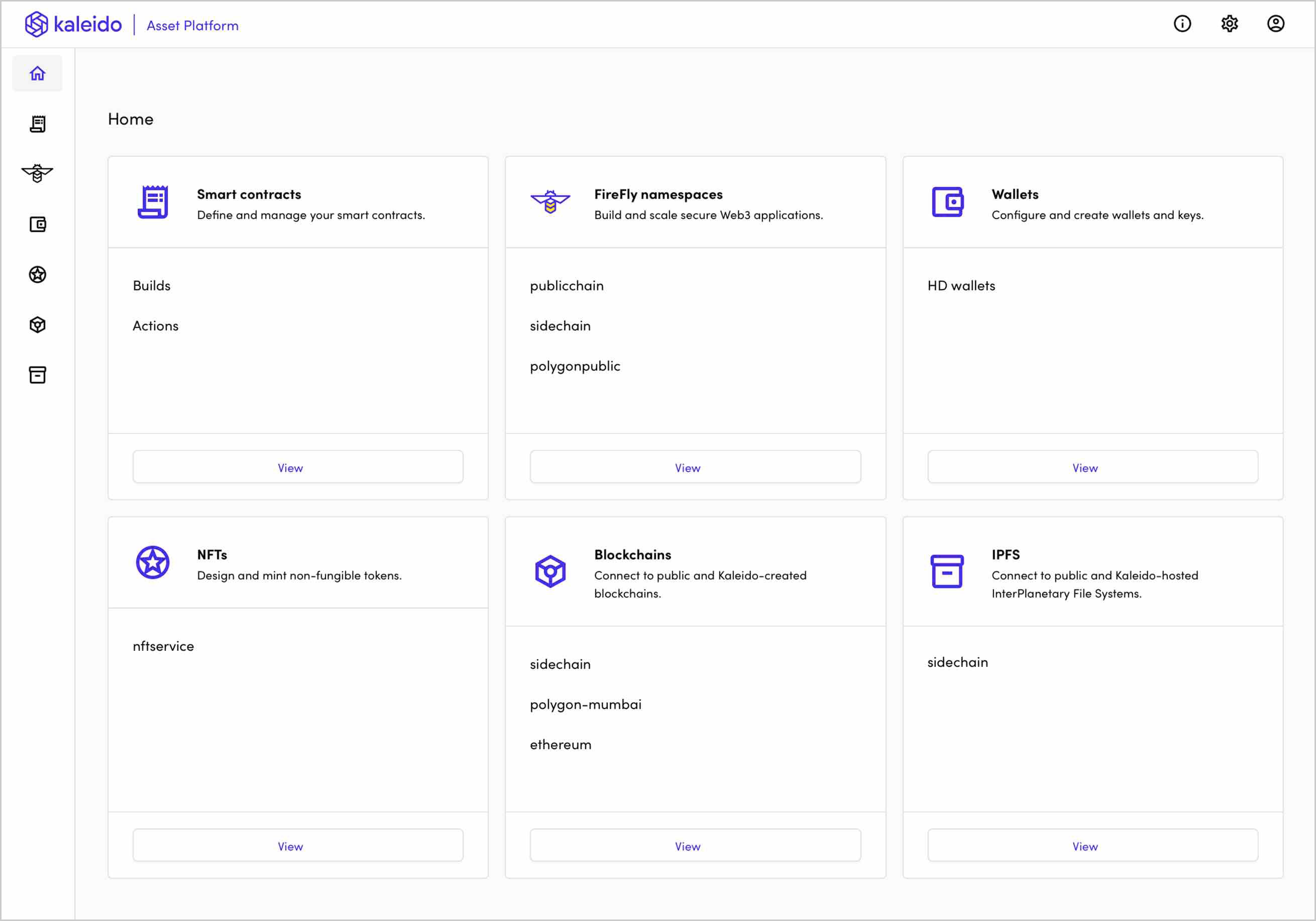Click the sidechain entry under IPFS

pyautogui.click(x=957, y=662)
